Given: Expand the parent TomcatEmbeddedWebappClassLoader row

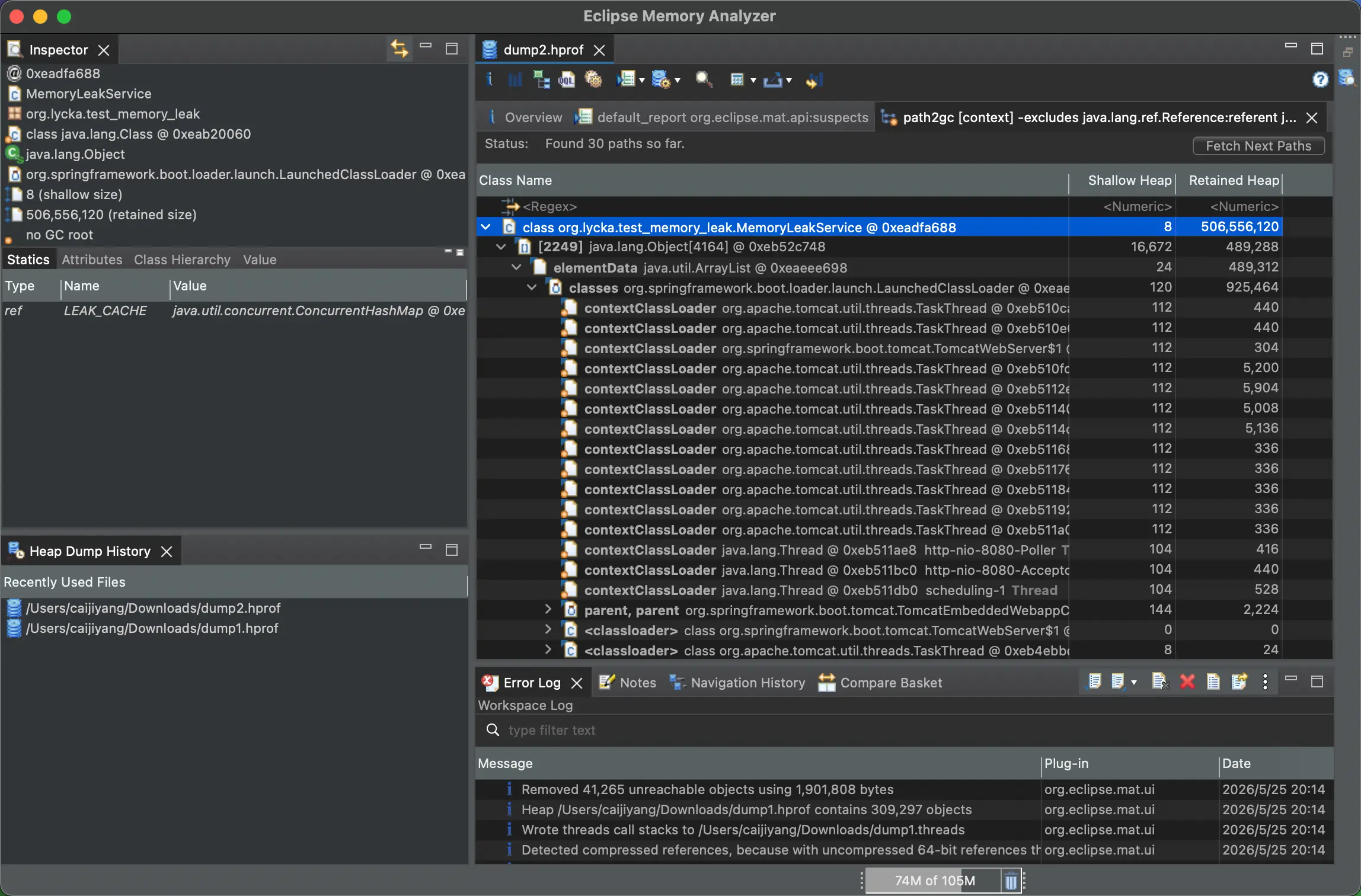Looking at the screenshot, I should point(548,609).
